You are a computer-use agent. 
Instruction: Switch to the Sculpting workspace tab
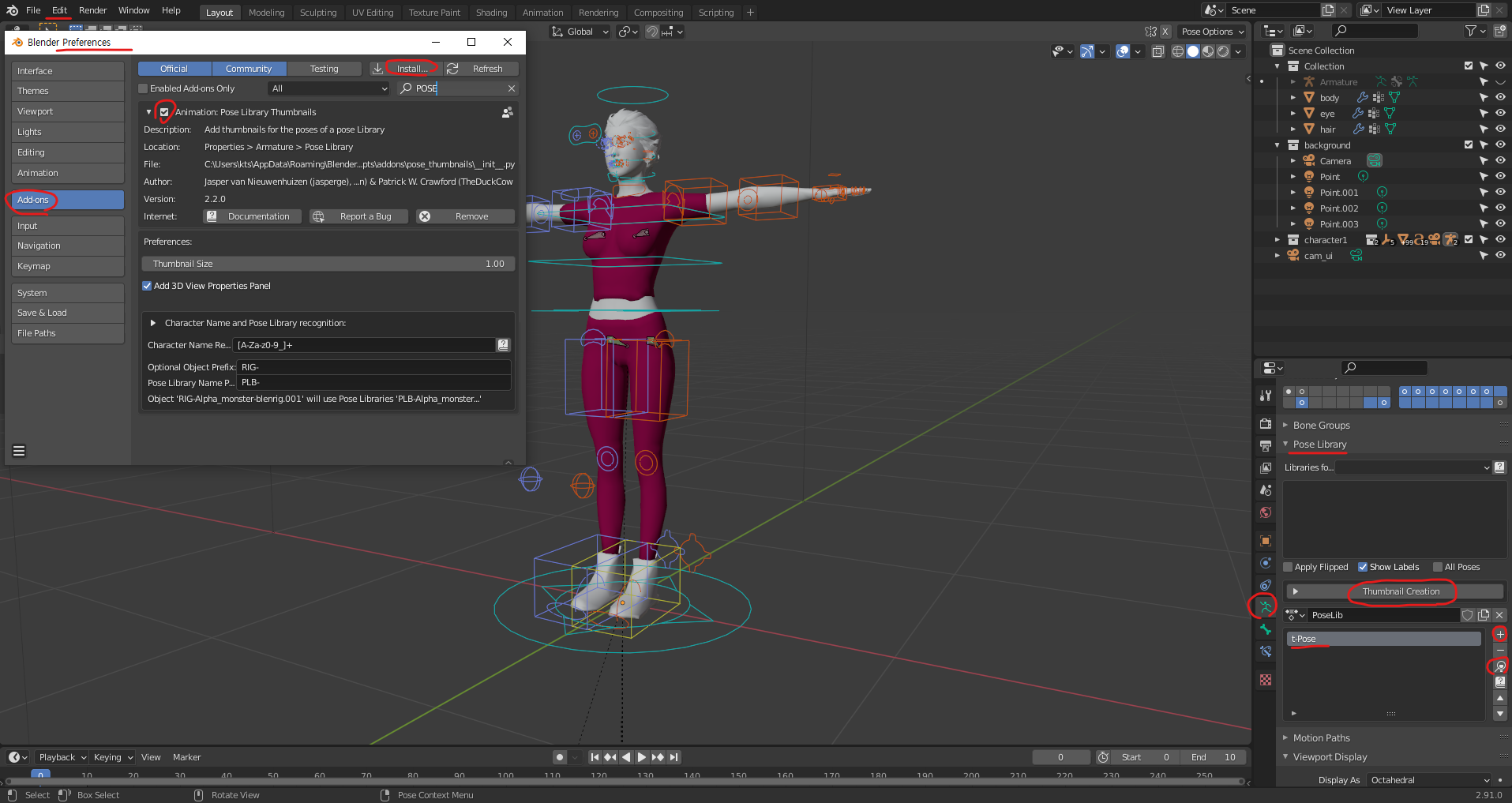[x=318, y=13]
